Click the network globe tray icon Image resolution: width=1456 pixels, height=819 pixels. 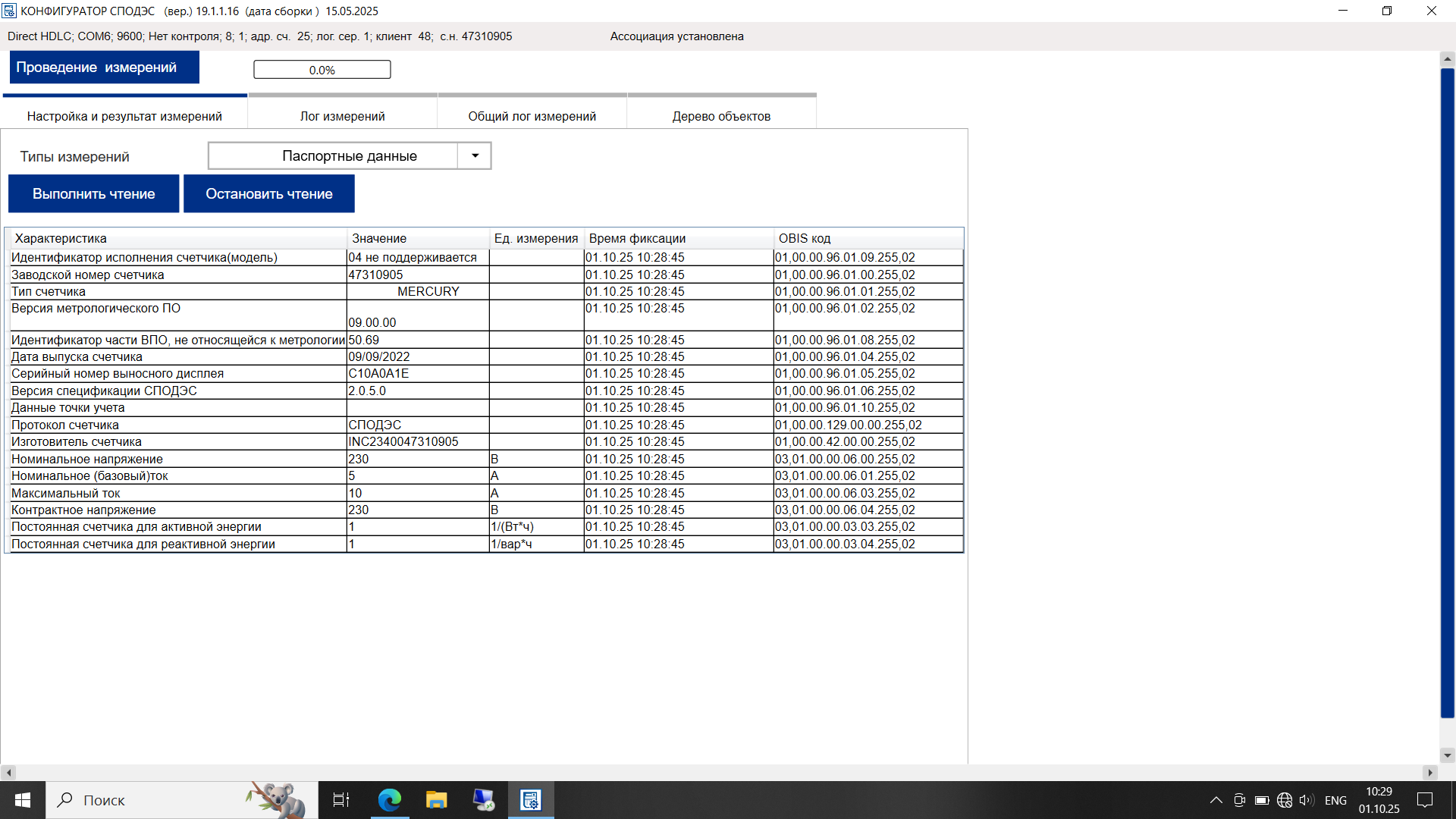coord(1284,800)
